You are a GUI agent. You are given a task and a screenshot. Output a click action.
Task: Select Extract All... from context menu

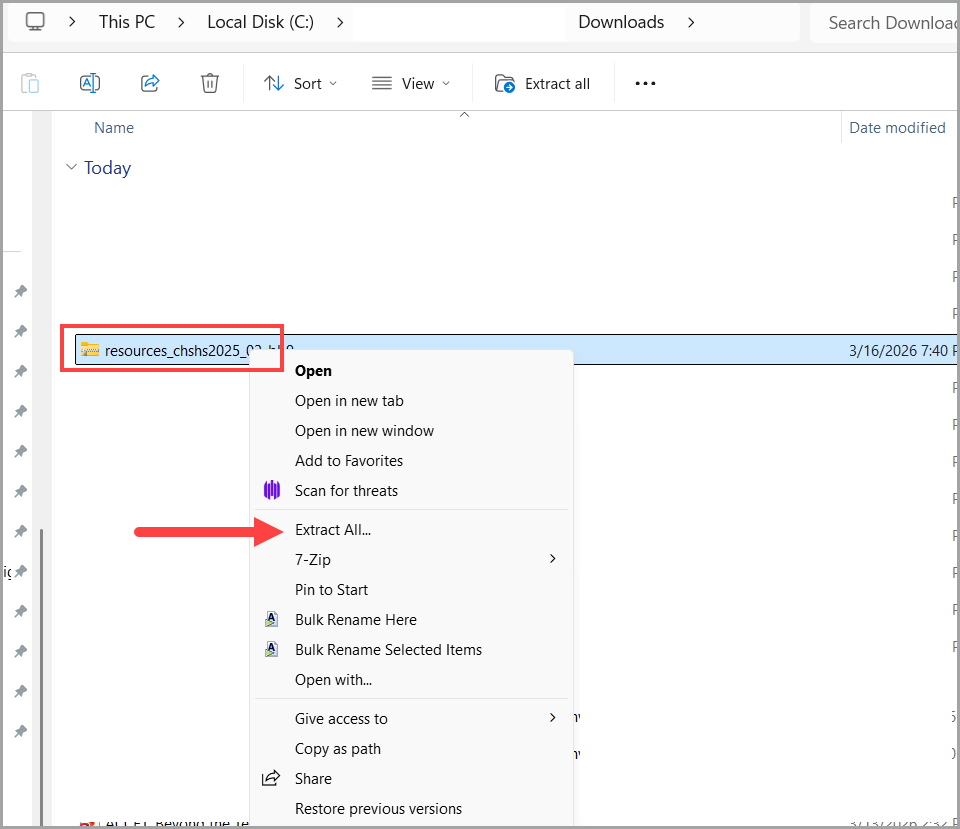point(333,530)
